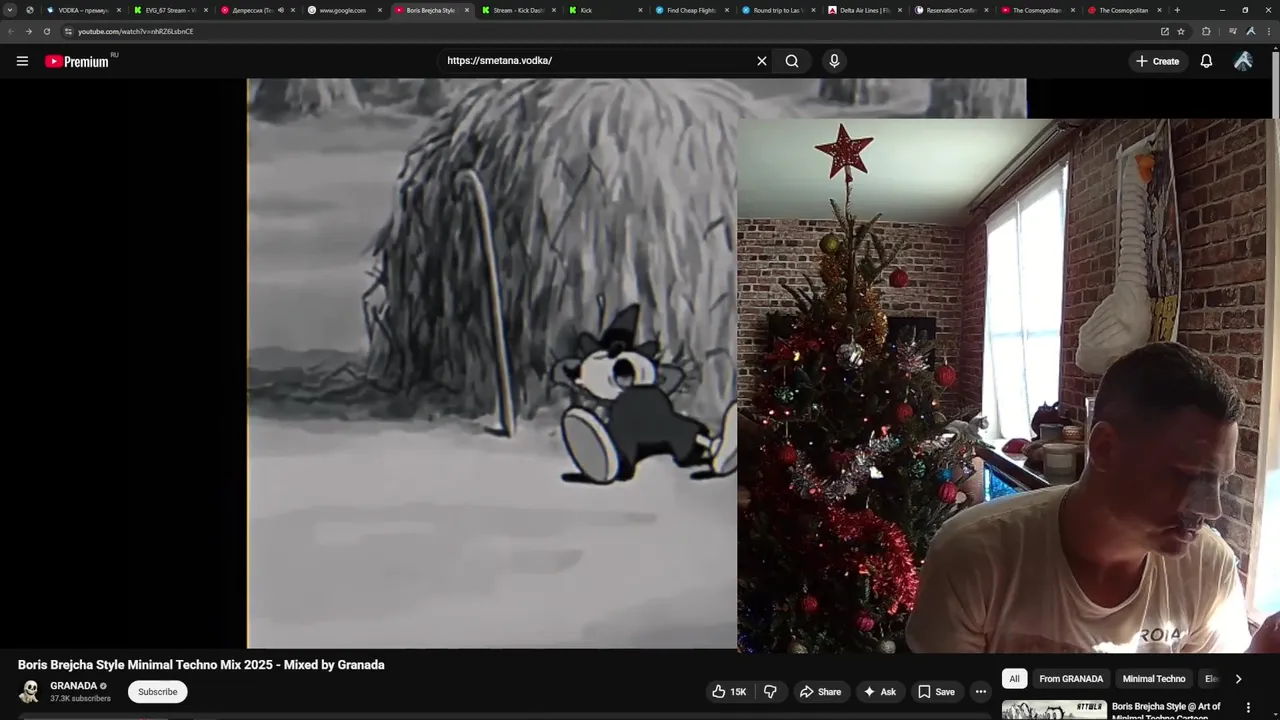
Task: Start voice search with microphone icon
Action: 834,61
